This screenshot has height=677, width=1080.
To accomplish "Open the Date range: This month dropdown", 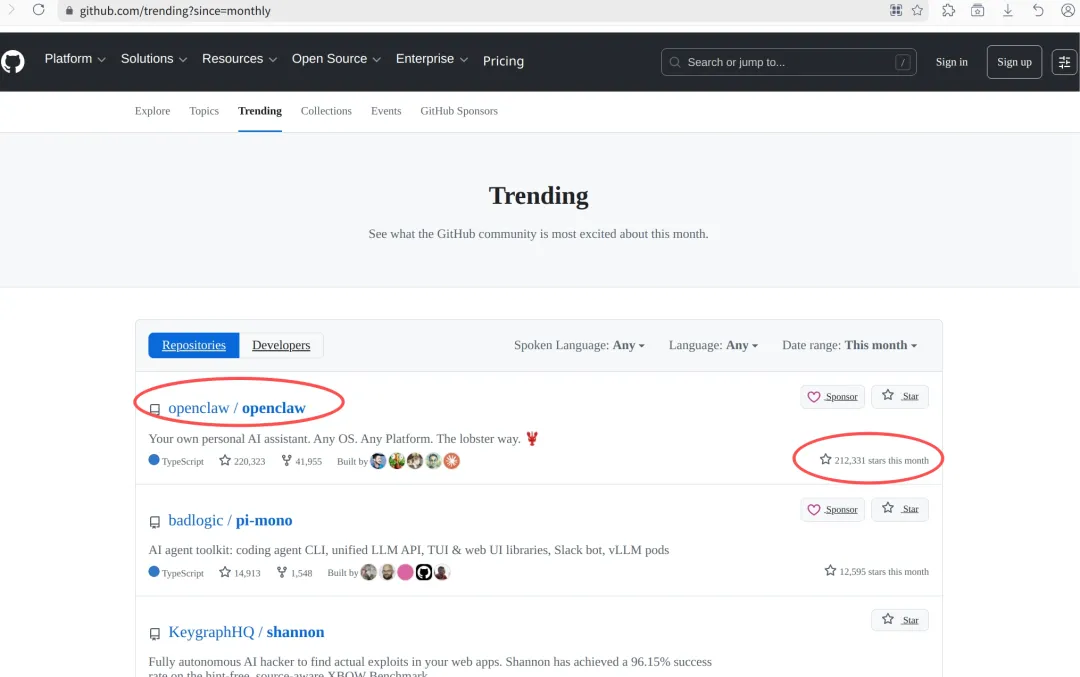I will click(x=850, y=345).
